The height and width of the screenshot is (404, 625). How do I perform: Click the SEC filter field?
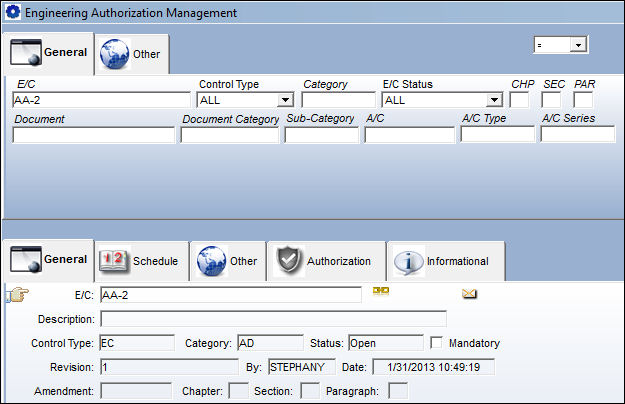click(x=551, y=100)
